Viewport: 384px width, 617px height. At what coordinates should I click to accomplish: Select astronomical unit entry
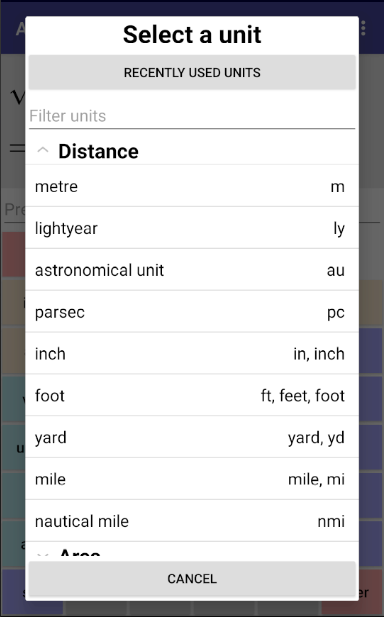tap(192, 270)
